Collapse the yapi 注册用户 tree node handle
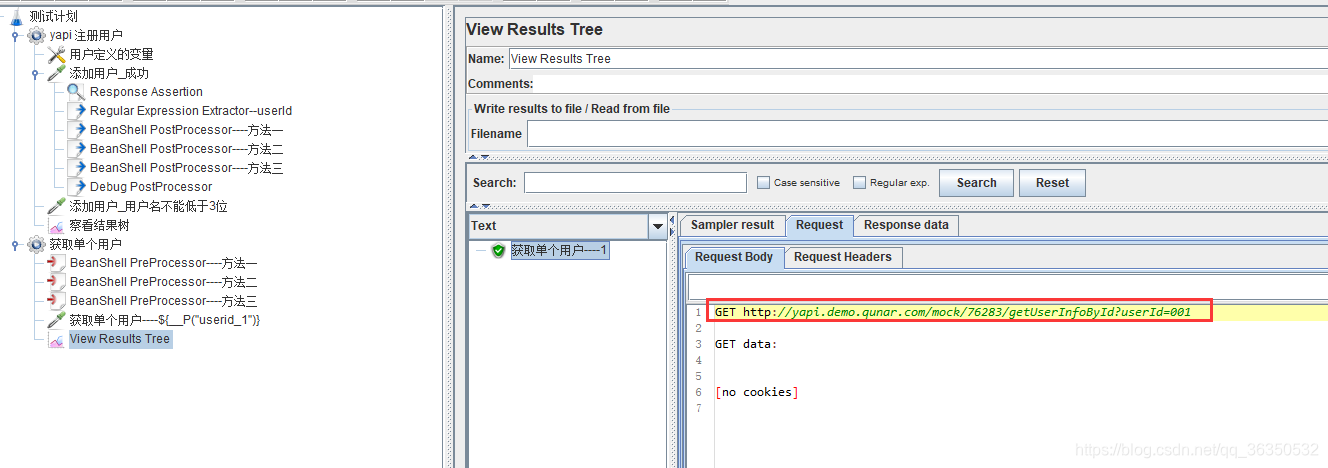 16,35
